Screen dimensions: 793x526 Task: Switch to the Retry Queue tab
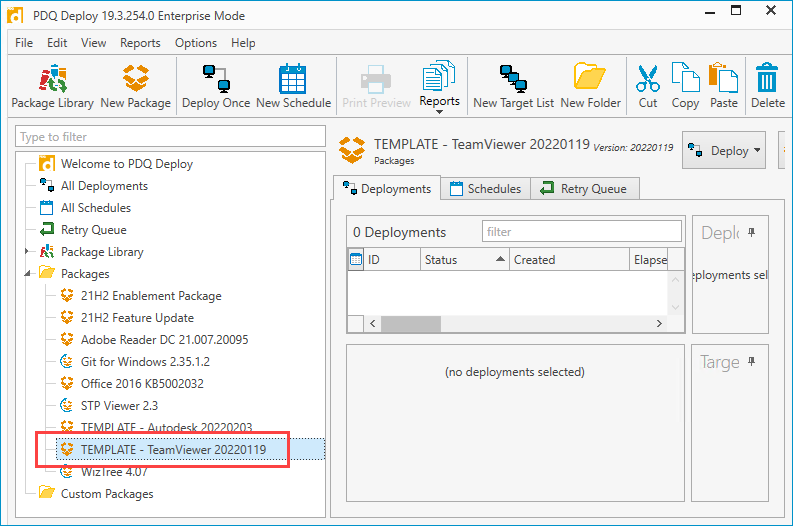(x=584, y=189)
